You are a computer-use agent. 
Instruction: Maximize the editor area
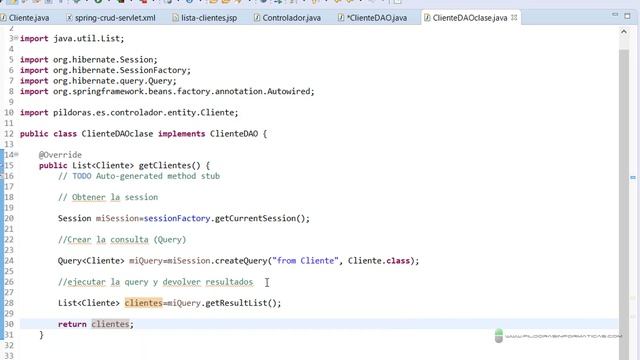point(627,16)
